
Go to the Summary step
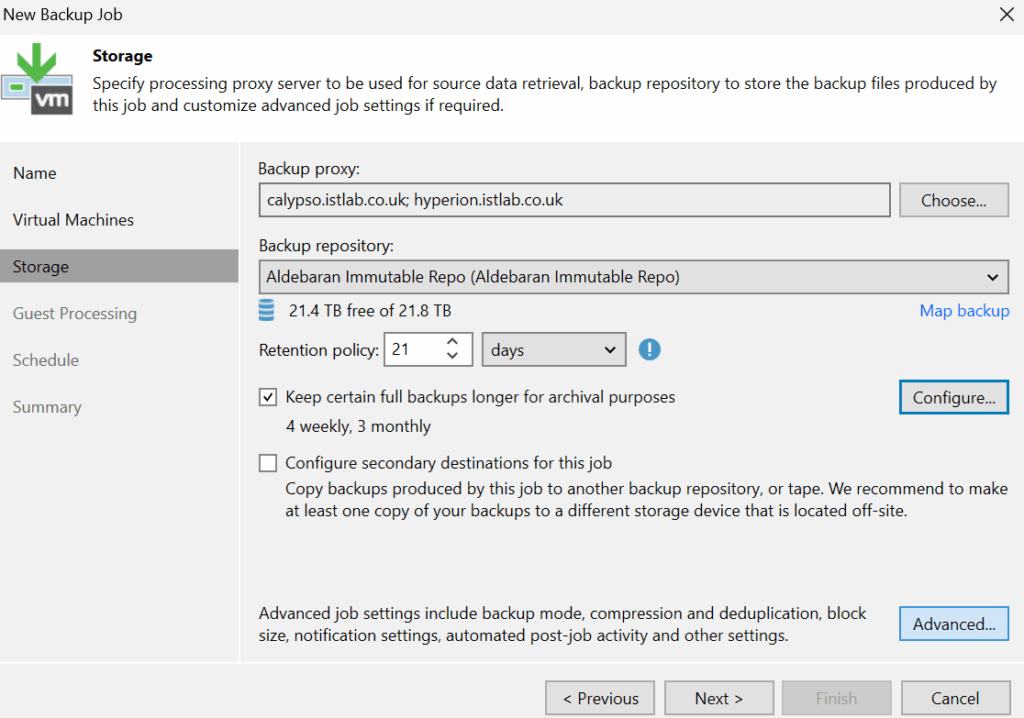(x=47, y=407)
